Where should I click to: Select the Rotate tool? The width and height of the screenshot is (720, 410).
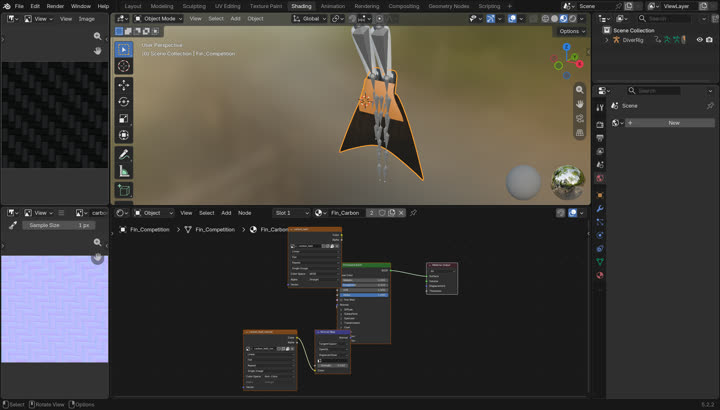[124, 102]
